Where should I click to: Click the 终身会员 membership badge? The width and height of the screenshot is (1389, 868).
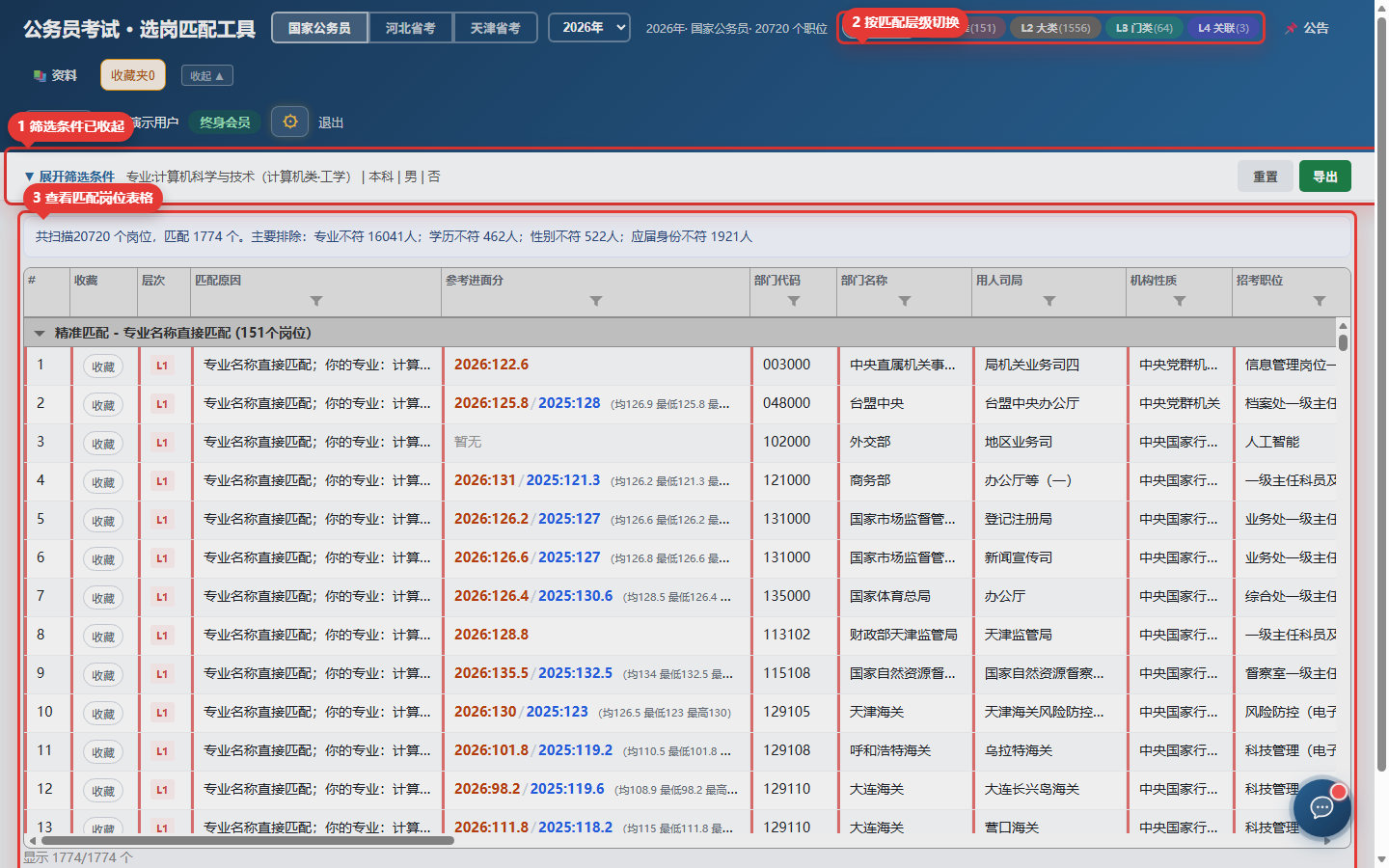(225, 122)
